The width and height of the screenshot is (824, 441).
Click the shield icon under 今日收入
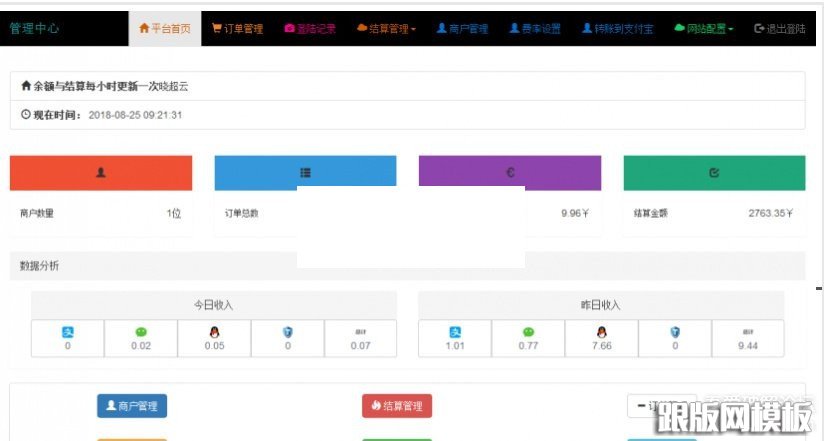(x=288, y=332)
